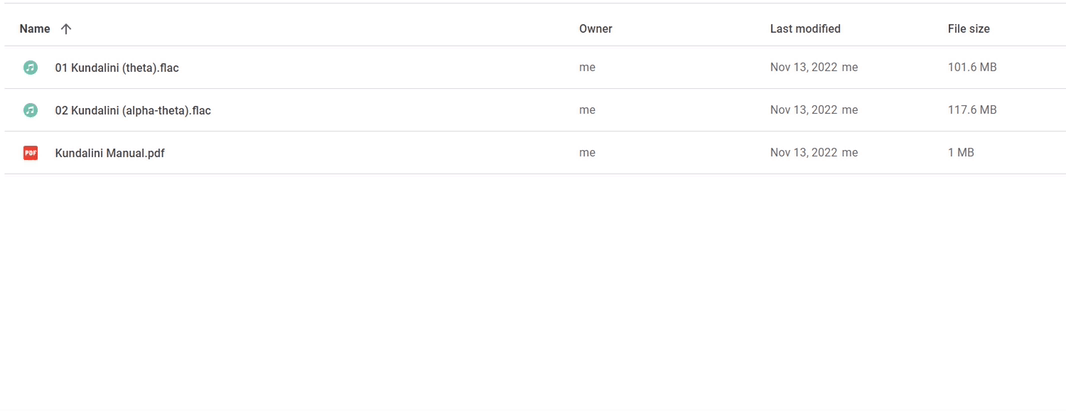
Task: Click owner 'me' of 01 Kundalini (theta).flac
Action: pos(587,67)
